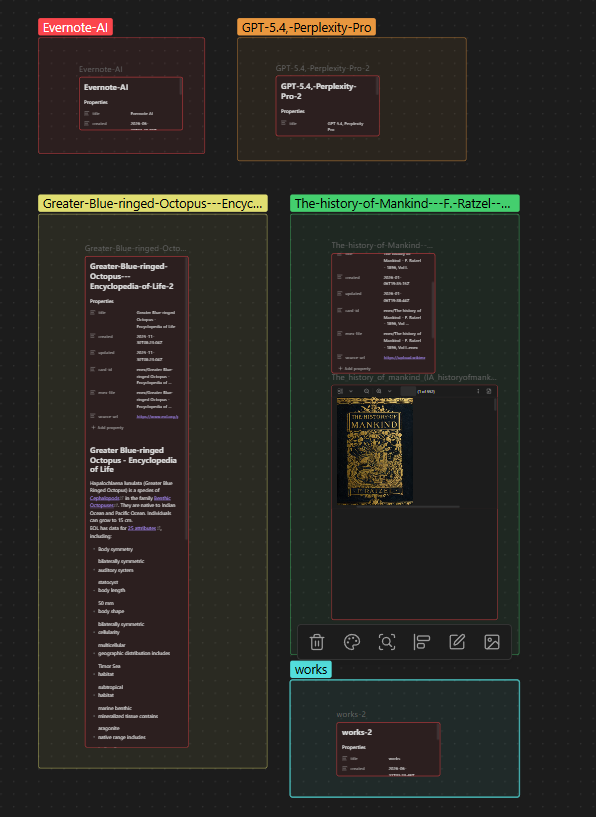Click created property icon in octopus card

click(93, 336)
